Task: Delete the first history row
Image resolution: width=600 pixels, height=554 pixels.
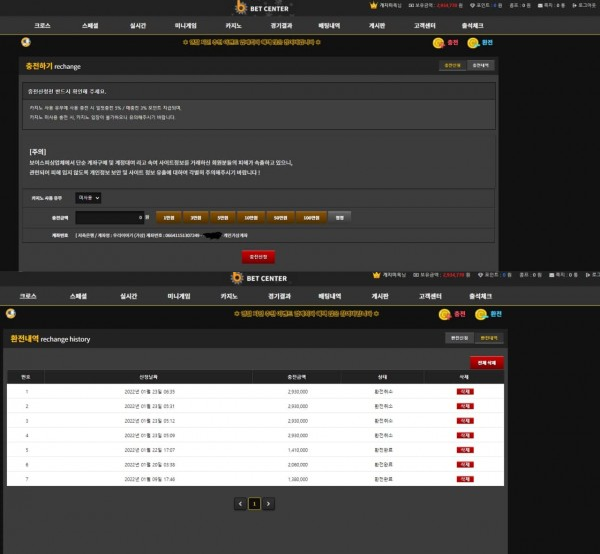Action: coord(465,391)
